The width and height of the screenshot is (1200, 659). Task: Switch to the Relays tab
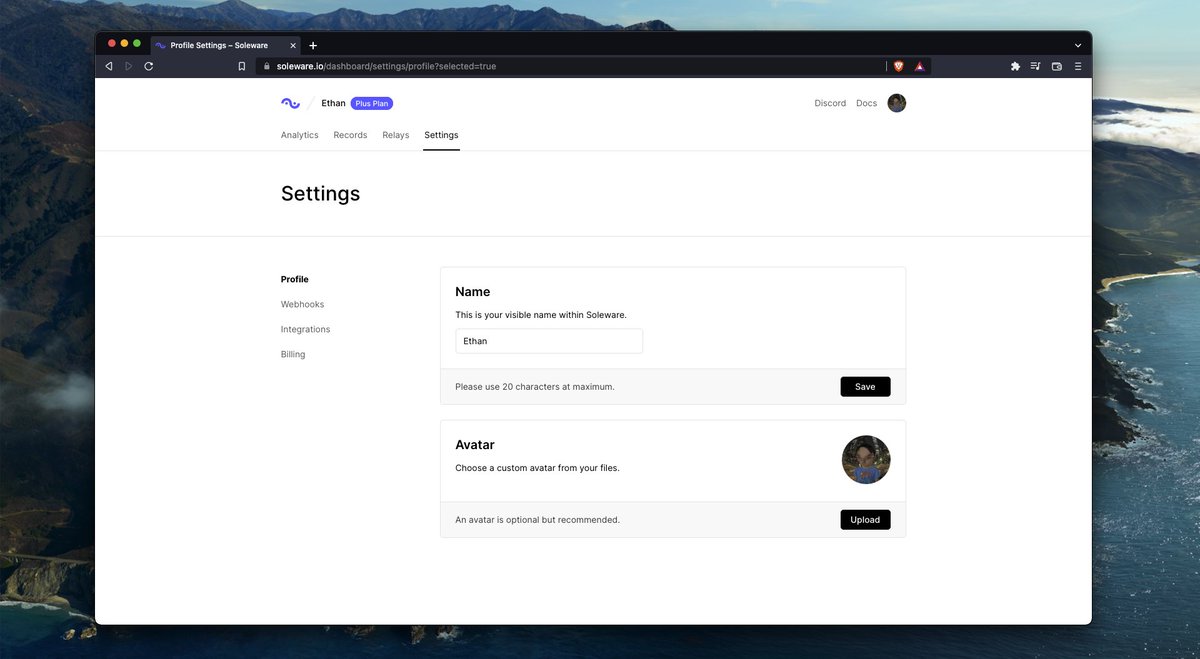[396, 135]
